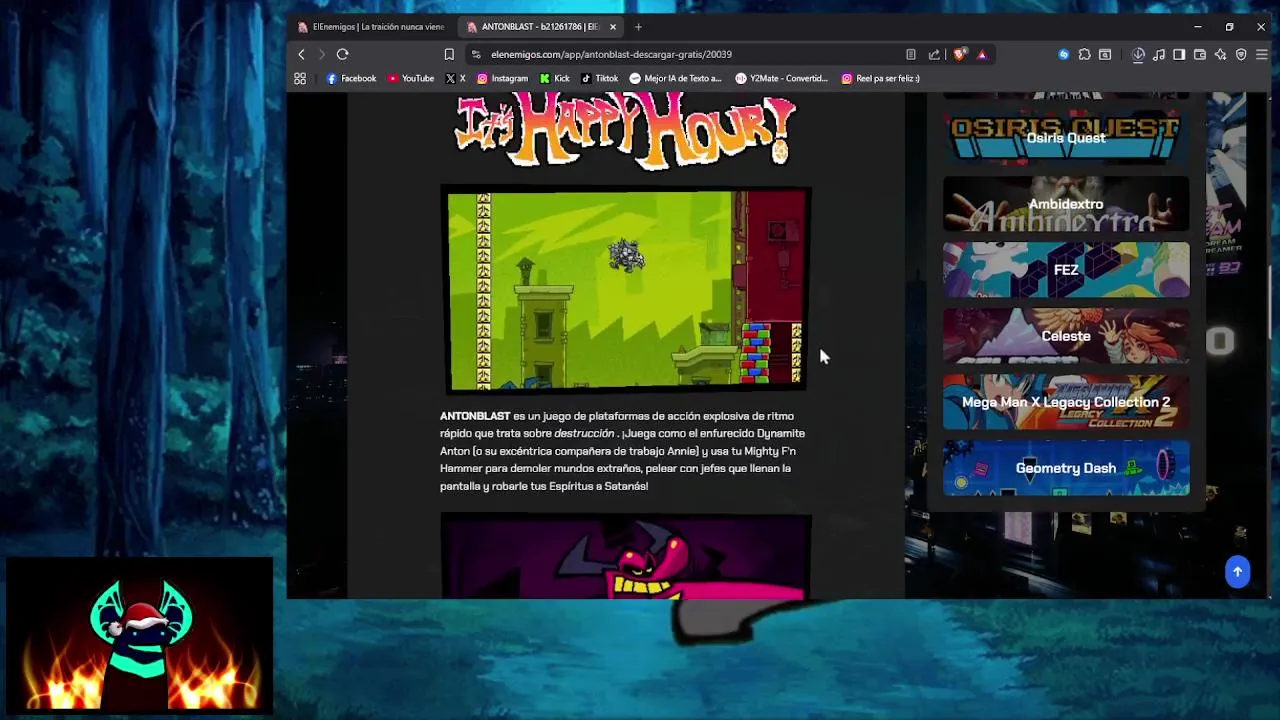This screenshot has height=720, width=1280.
Task: Open the Facebook bookmark
Action: click(351, 78)
